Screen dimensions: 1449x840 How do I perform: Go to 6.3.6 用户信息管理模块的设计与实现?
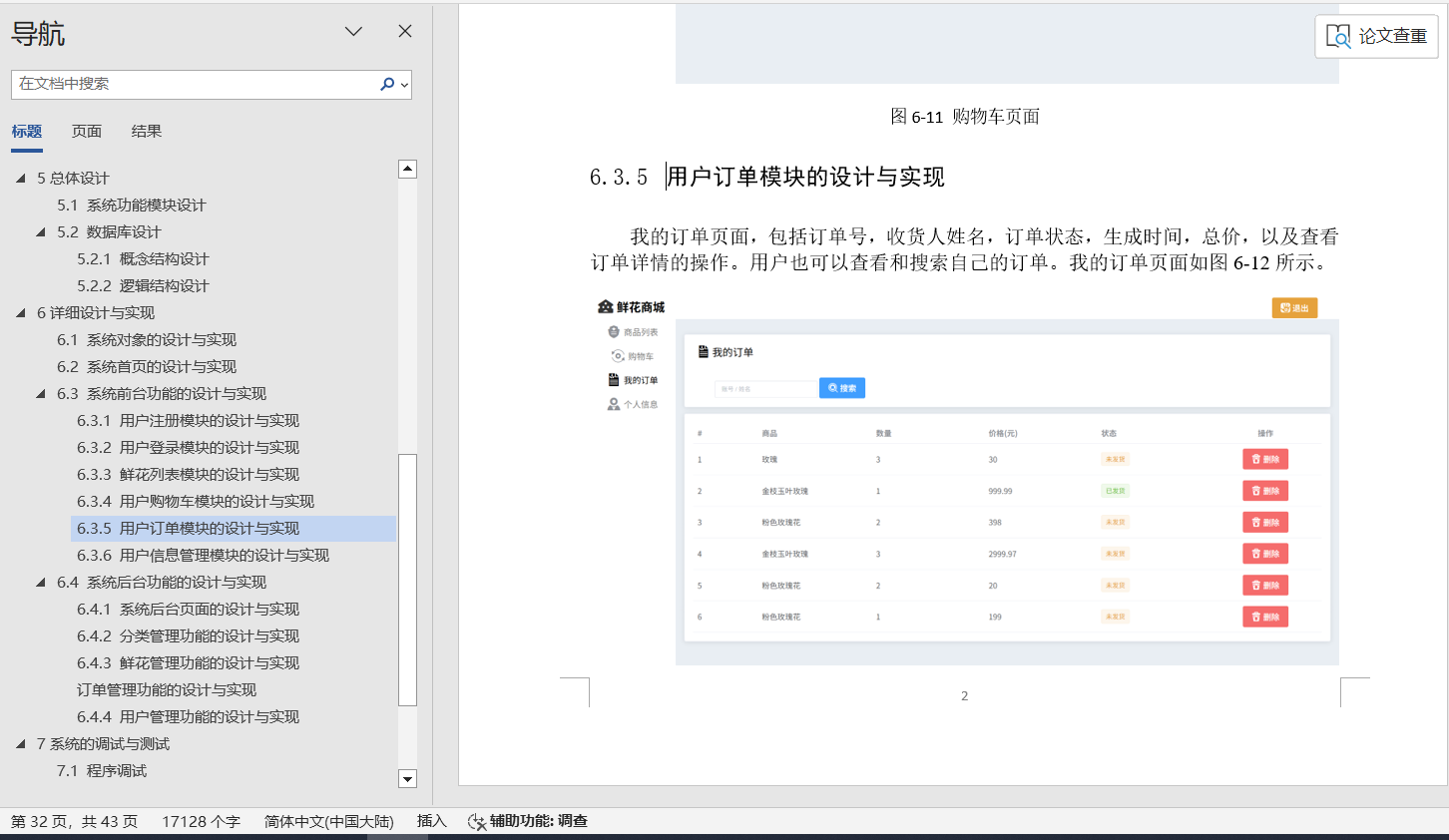(203, 555)
